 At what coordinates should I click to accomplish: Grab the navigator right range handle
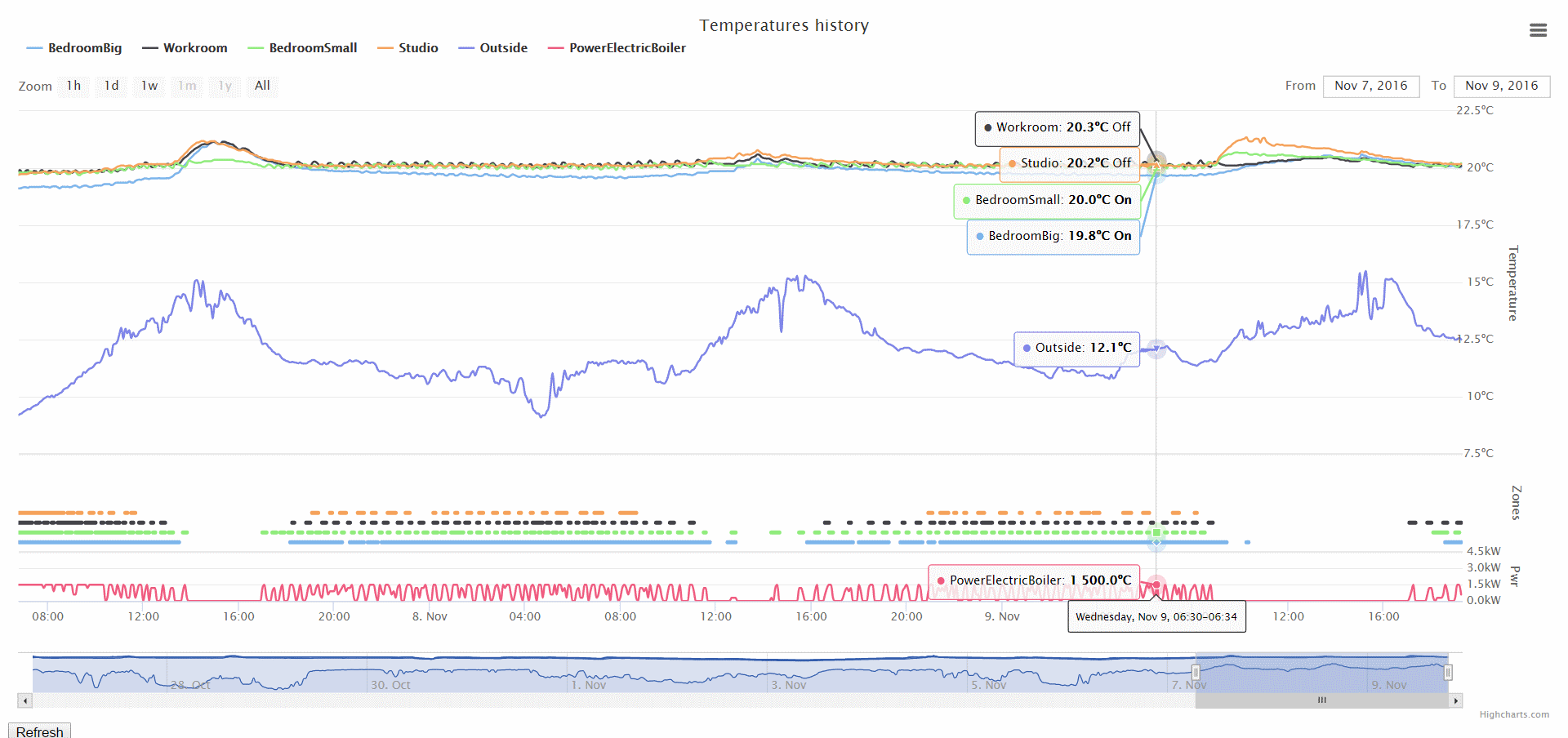pos(1448,673)
